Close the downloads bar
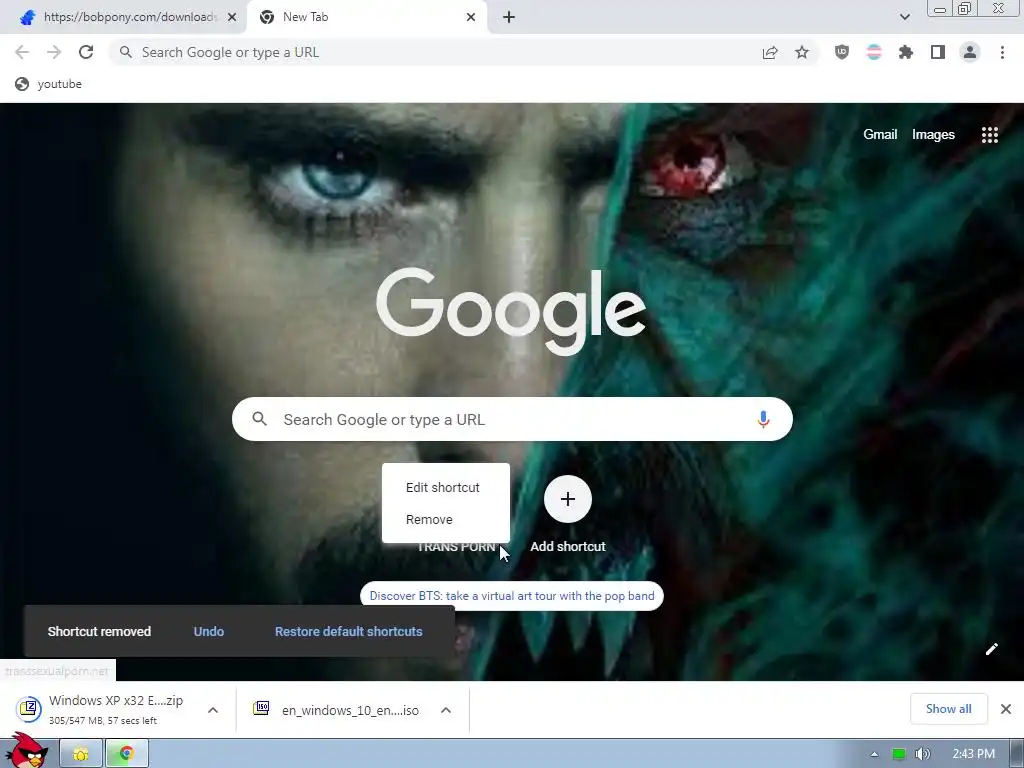This screenshot has width=1024, height=768. pyautogui.click(x=1006, y=709)
